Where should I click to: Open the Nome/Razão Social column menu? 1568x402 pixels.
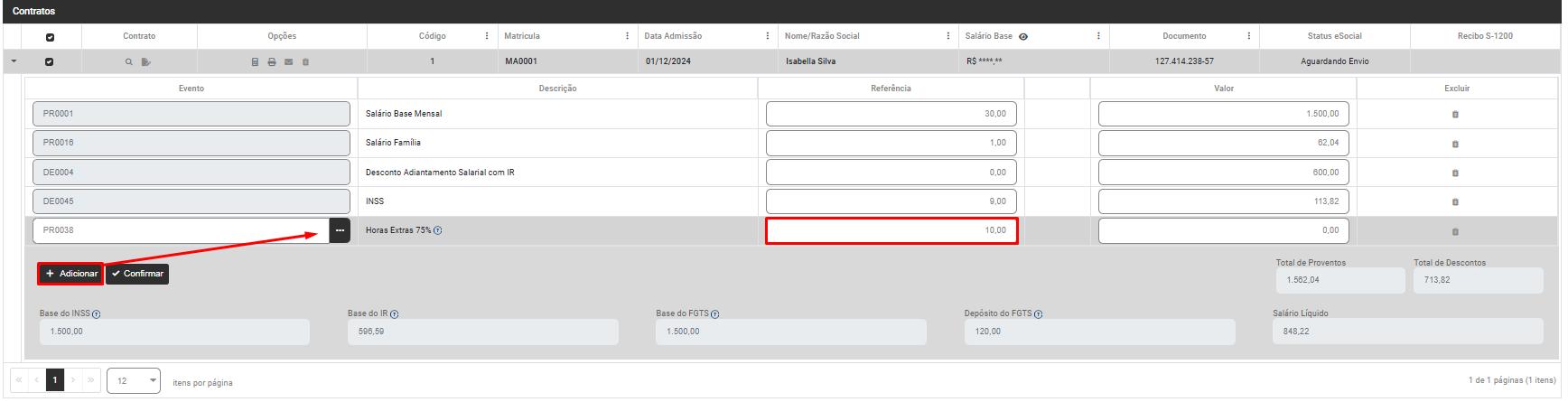pos(948,36)
